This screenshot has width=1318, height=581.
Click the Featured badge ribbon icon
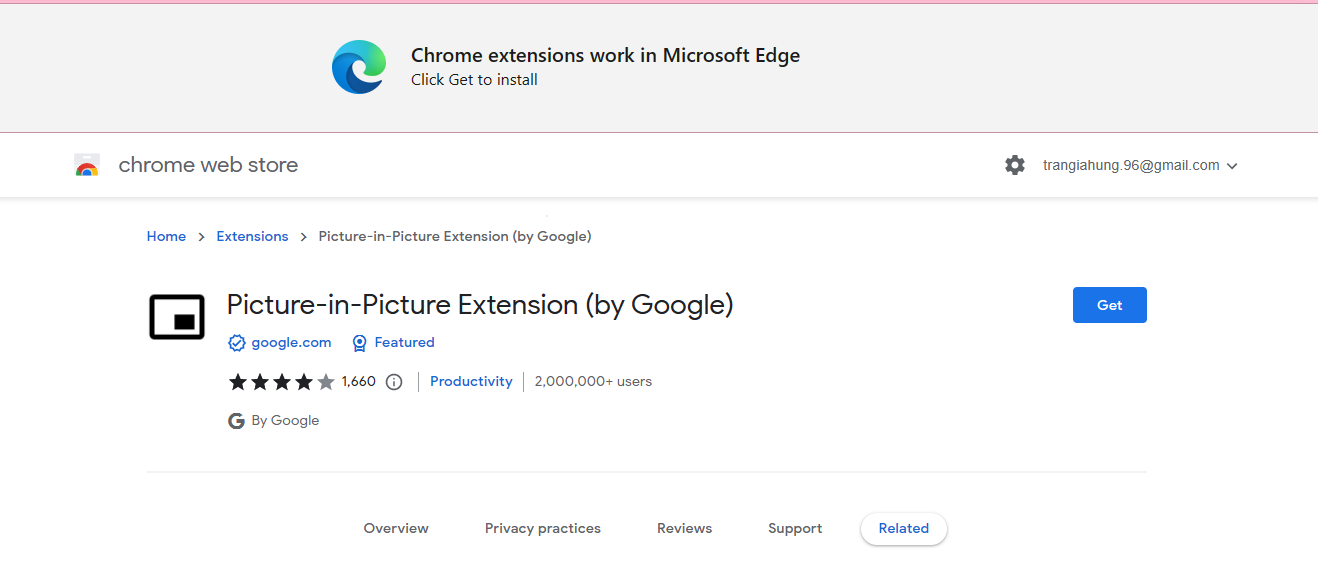[360, 343]
